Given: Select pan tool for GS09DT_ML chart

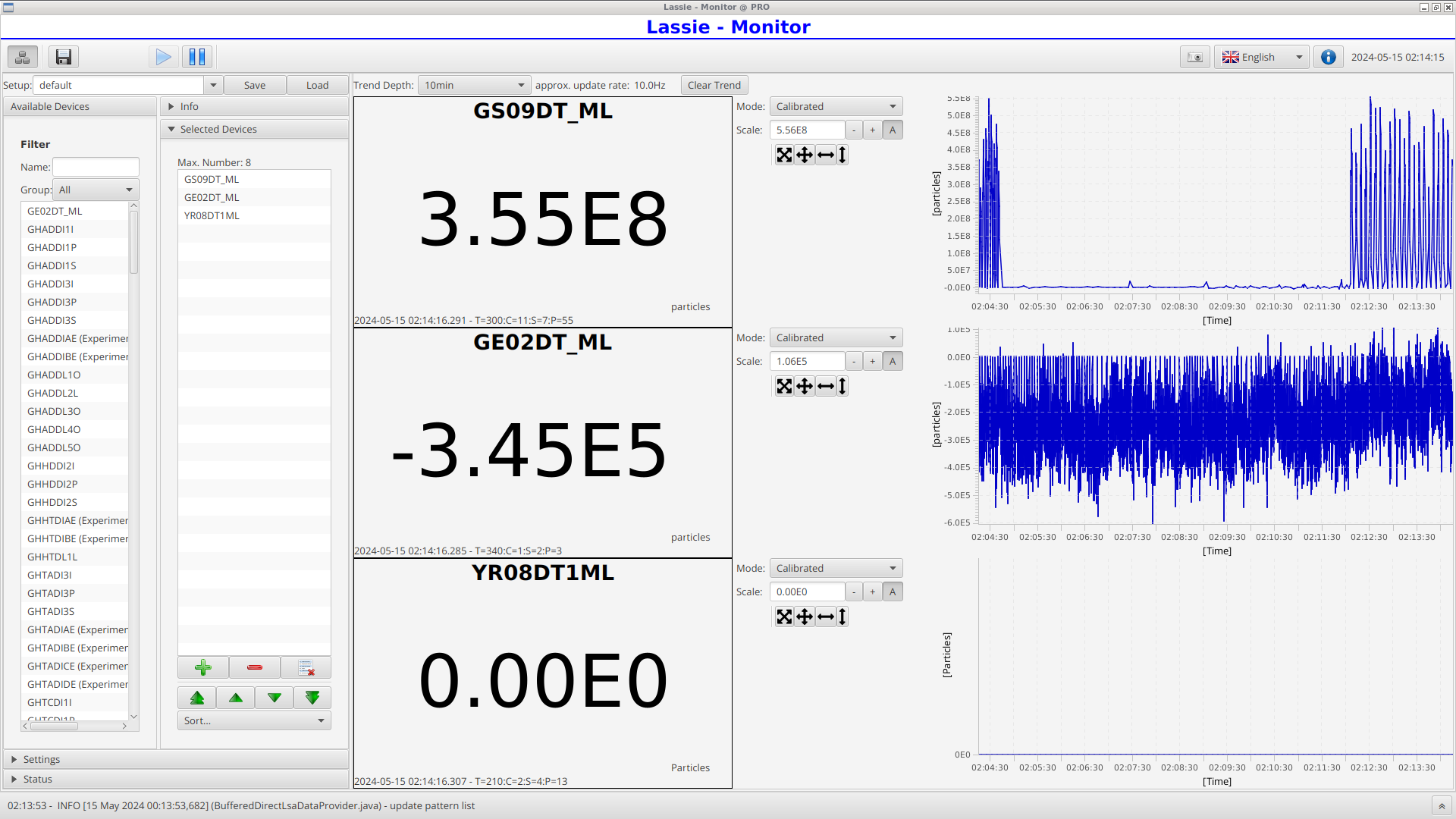Looking at the screenshot, I should (805, 155).
